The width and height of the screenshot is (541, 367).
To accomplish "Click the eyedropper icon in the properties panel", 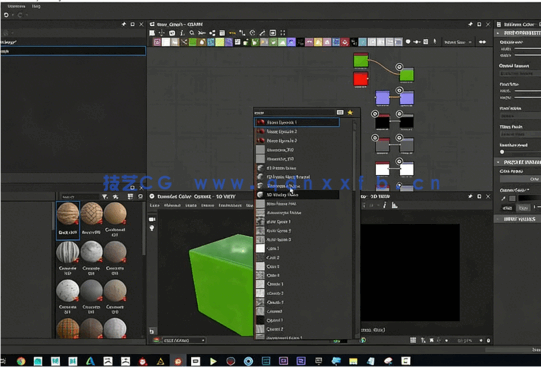I will [503, 198].
